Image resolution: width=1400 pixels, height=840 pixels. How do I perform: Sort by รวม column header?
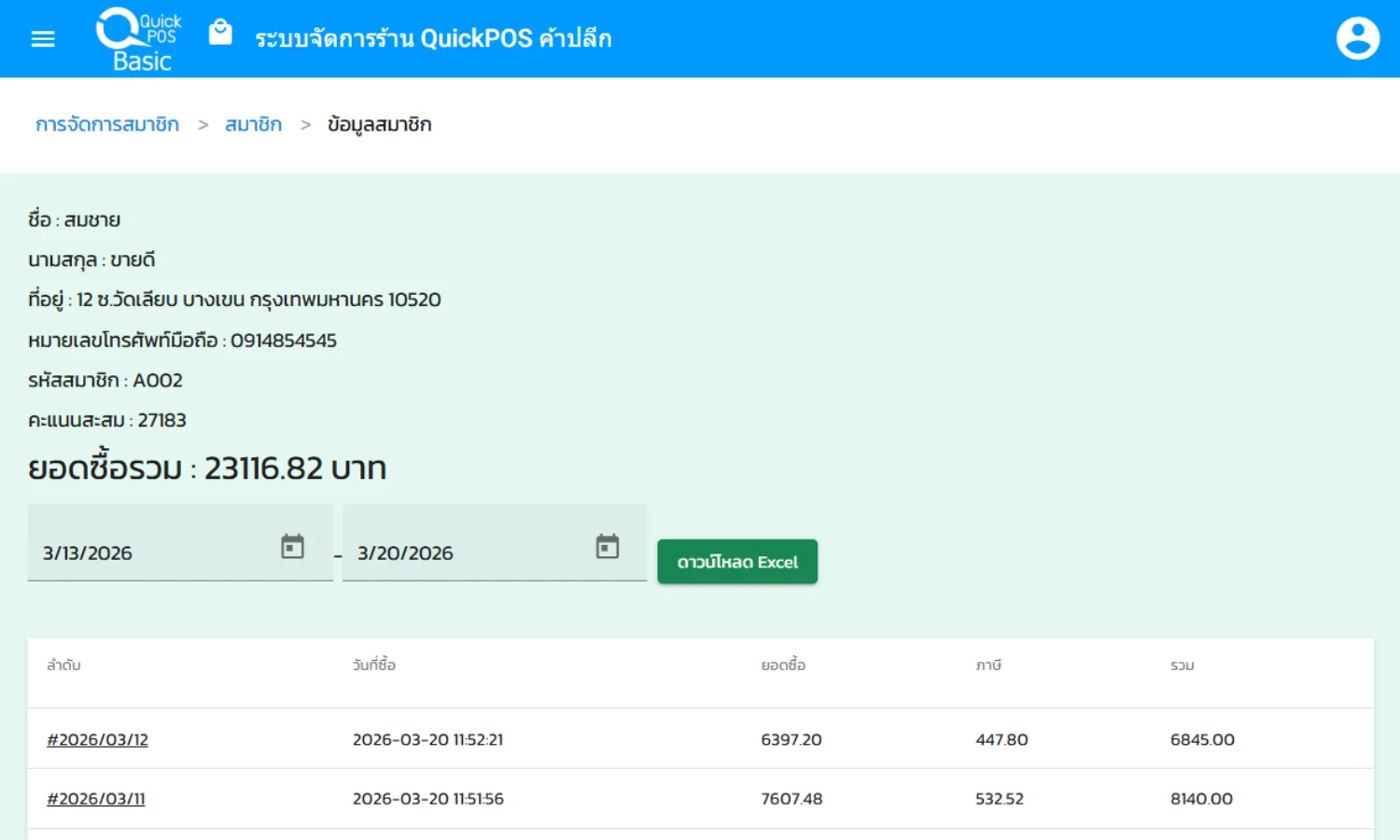pos(1182,665)
